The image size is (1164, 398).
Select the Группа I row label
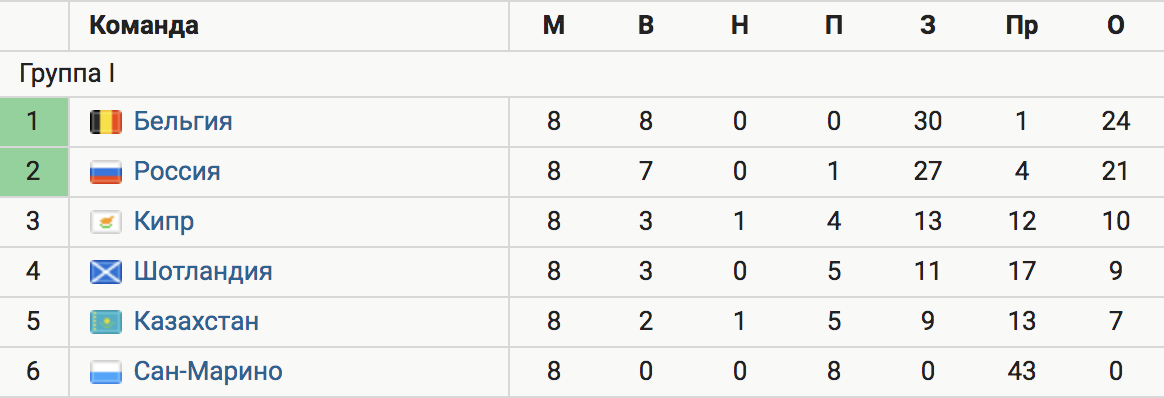(x=67, y=74)
